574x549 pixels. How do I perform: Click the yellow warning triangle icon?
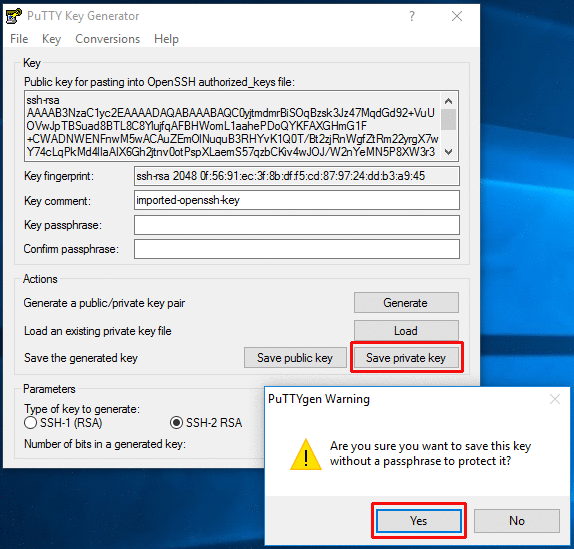306,454
